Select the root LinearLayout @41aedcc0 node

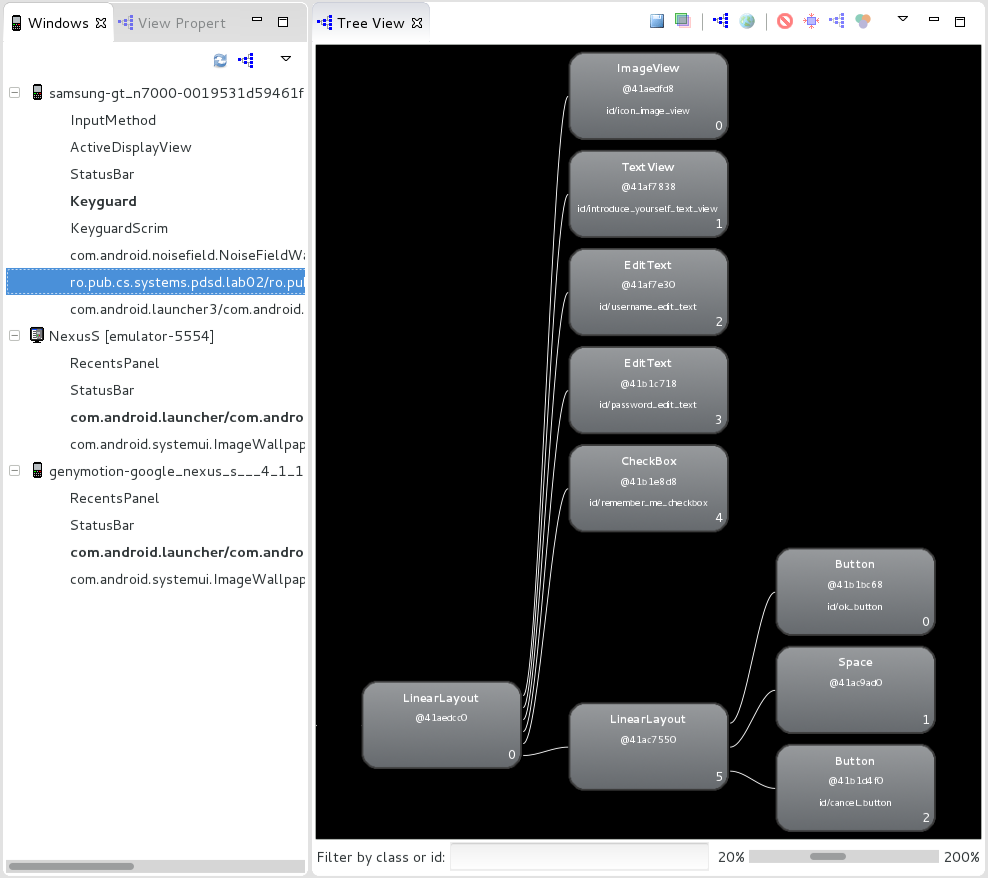click(x=442, y=725)
